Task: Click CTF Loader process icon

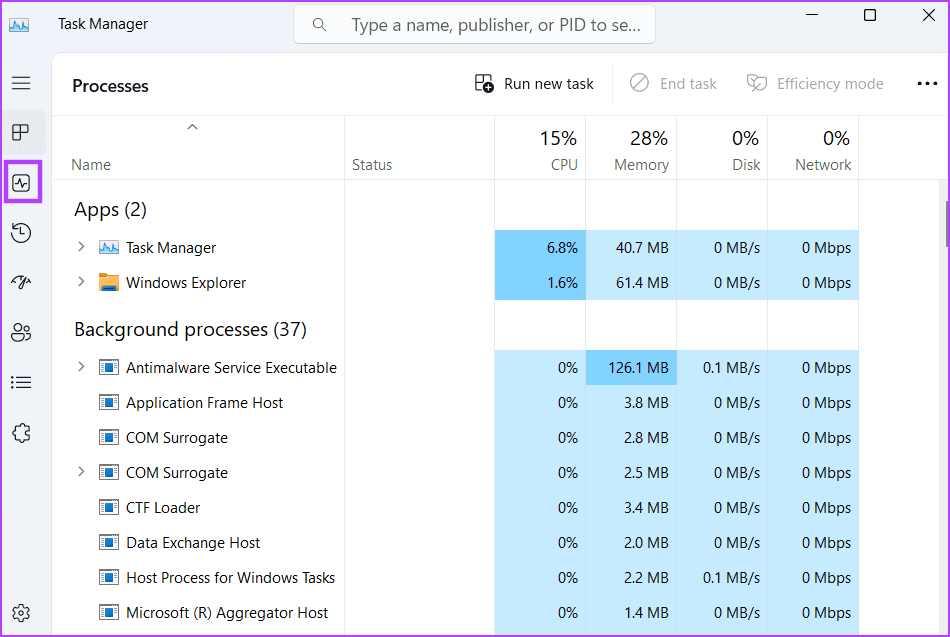Action: [109, 507]
